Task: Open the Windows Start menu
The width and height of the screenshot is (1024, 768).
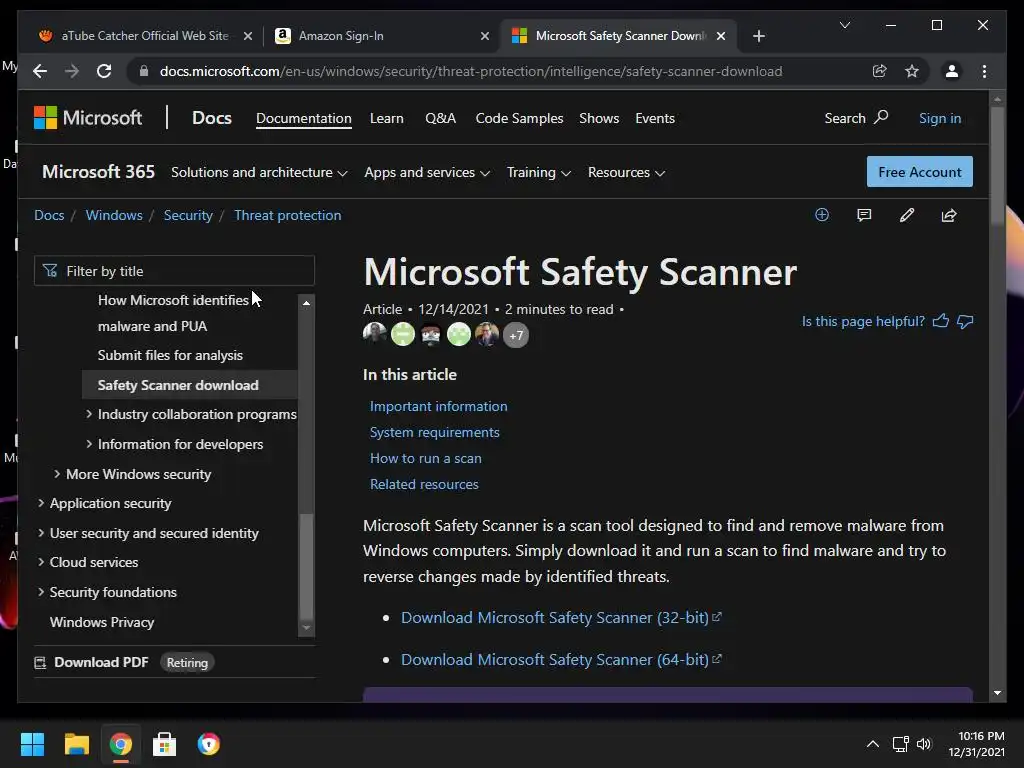Action: point(32,744)
